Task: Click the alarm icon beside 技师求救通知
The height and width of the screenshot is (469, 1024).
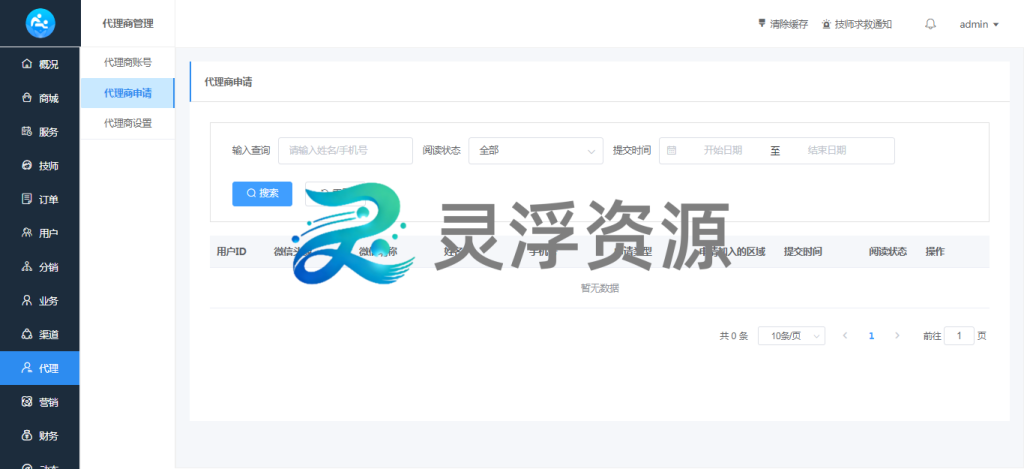Action: tap(827, 24)
